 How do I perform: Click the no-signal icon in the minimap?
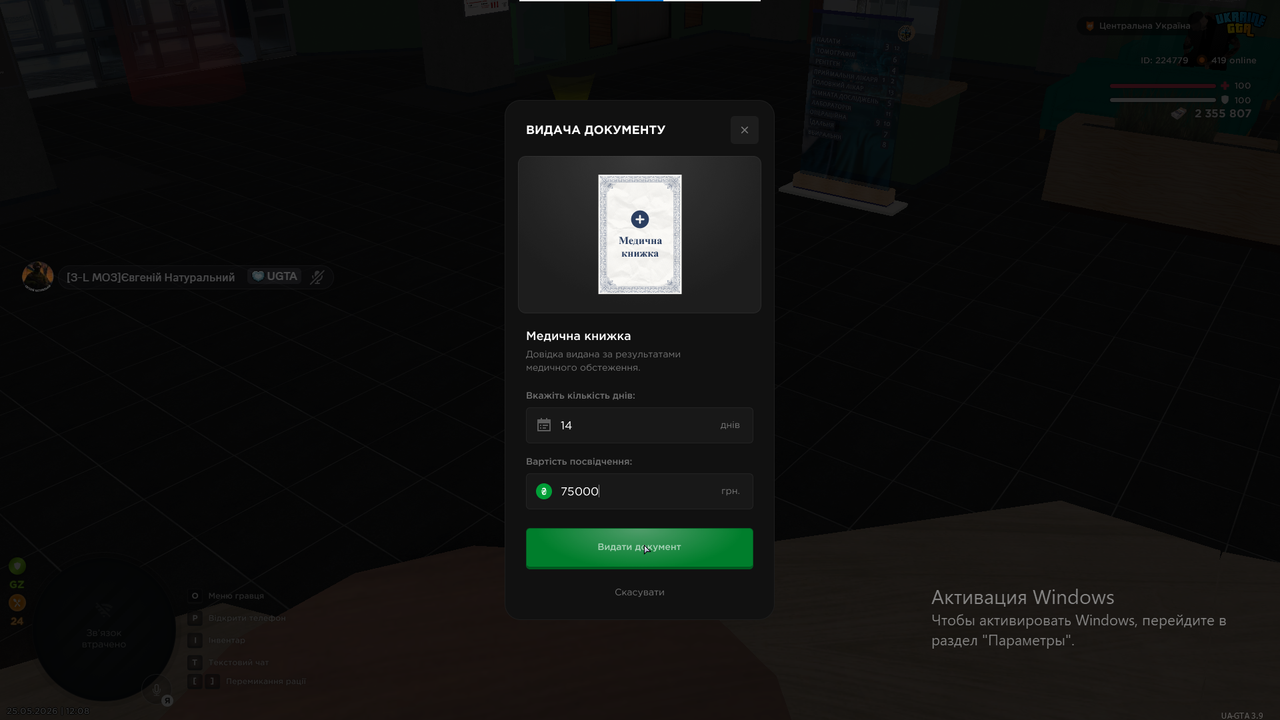pos(104,609)
